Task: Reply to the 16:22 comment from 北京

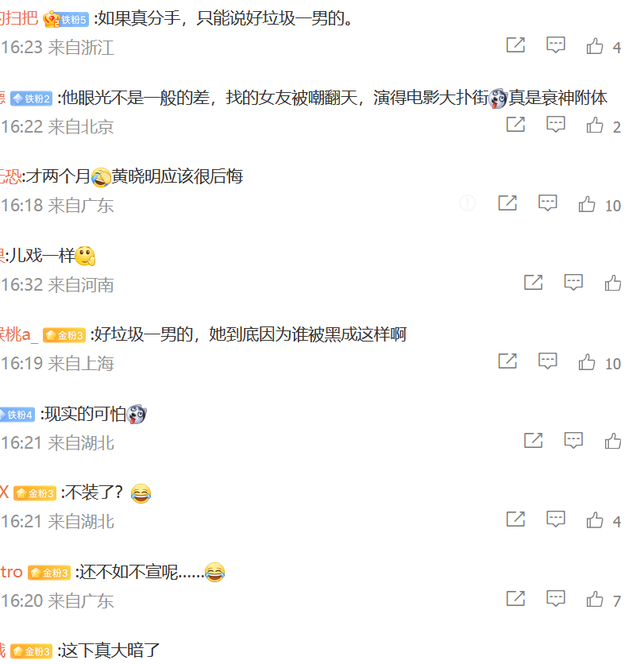Action: point(555,124)
